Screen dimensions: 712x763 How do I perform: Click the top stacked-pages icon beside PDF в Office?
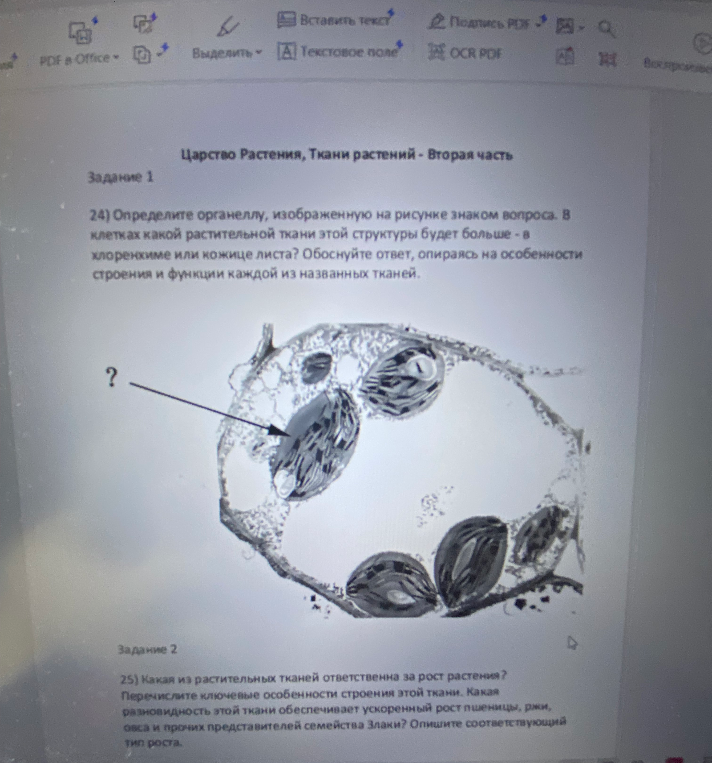(143, 23)
